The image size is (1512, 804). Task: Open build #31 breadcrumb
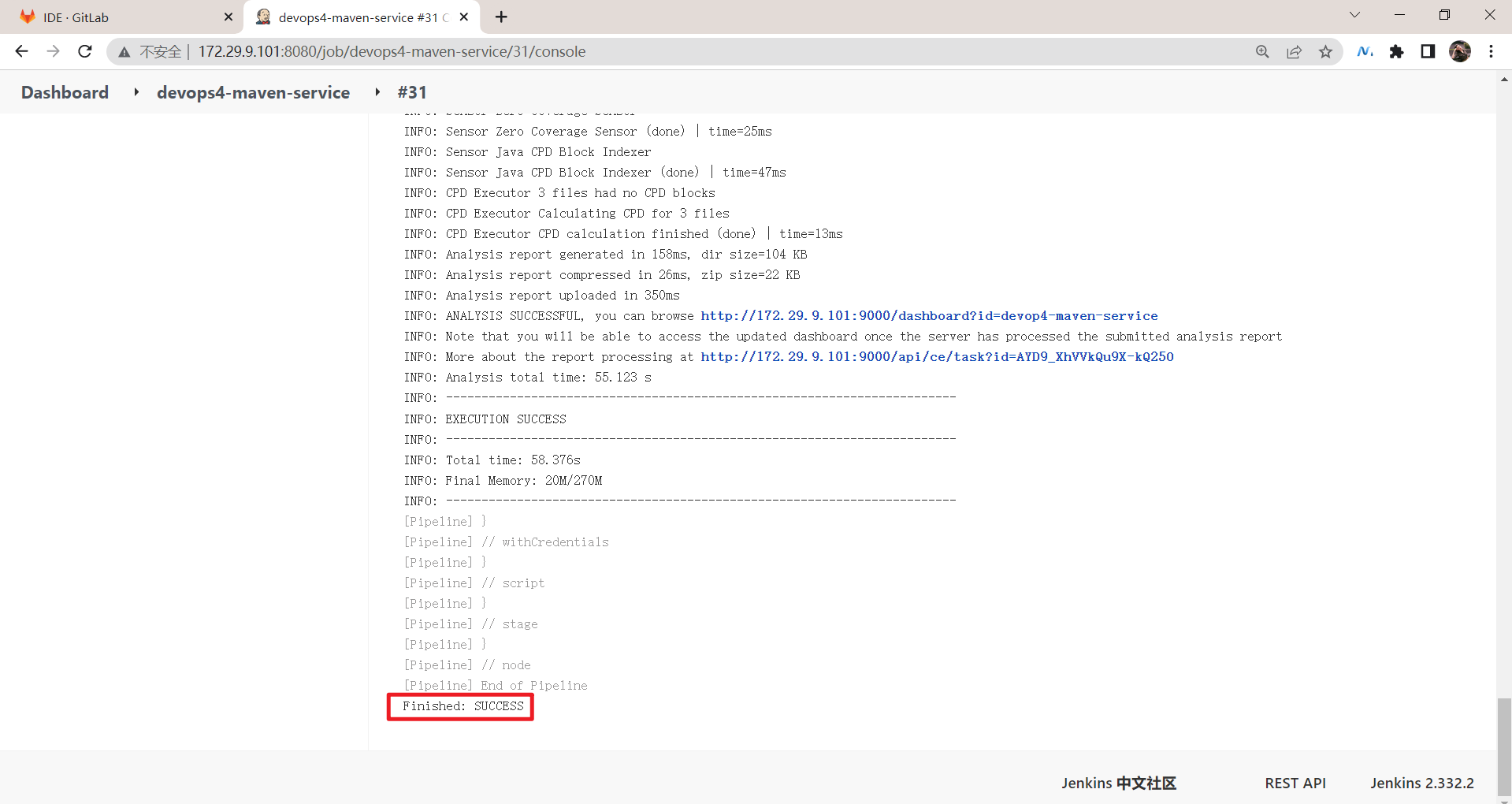tap(412, 92)
